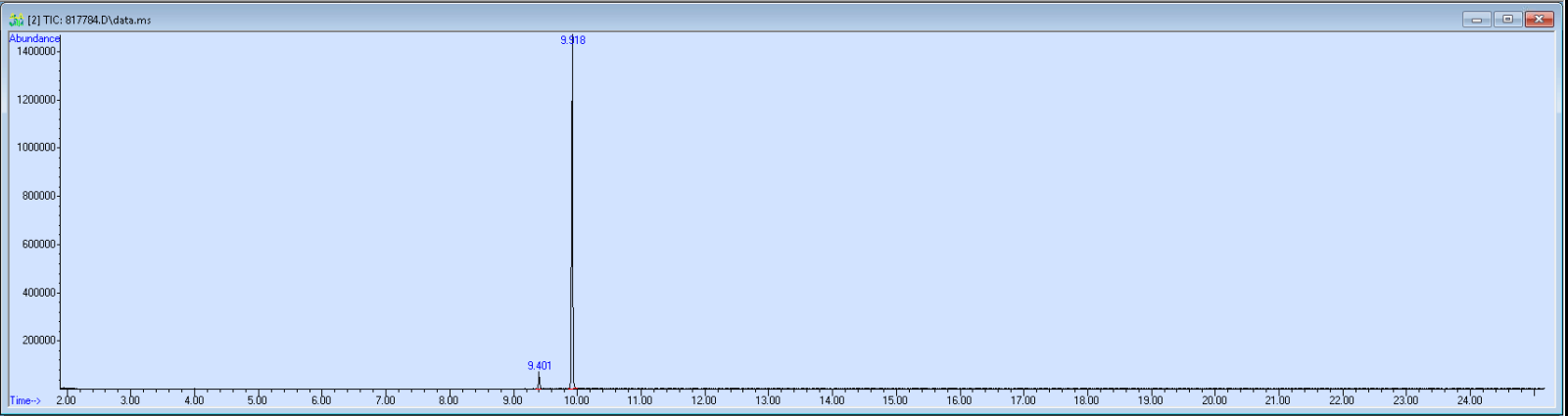Viewport: 1568px width, 416px height.
Task: Click the 12.00 time axis label
Action: (x=703, y=400)
